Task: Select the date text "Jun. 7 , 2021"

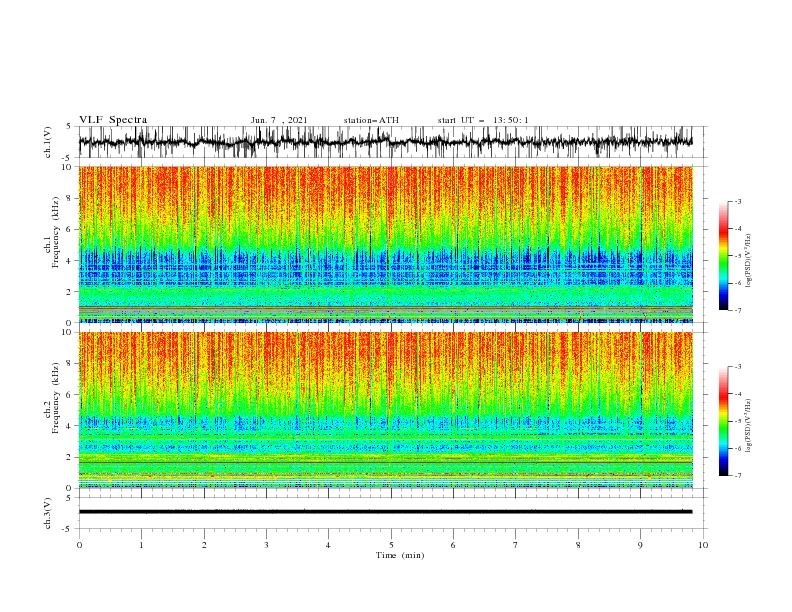Action: [279, 120]
